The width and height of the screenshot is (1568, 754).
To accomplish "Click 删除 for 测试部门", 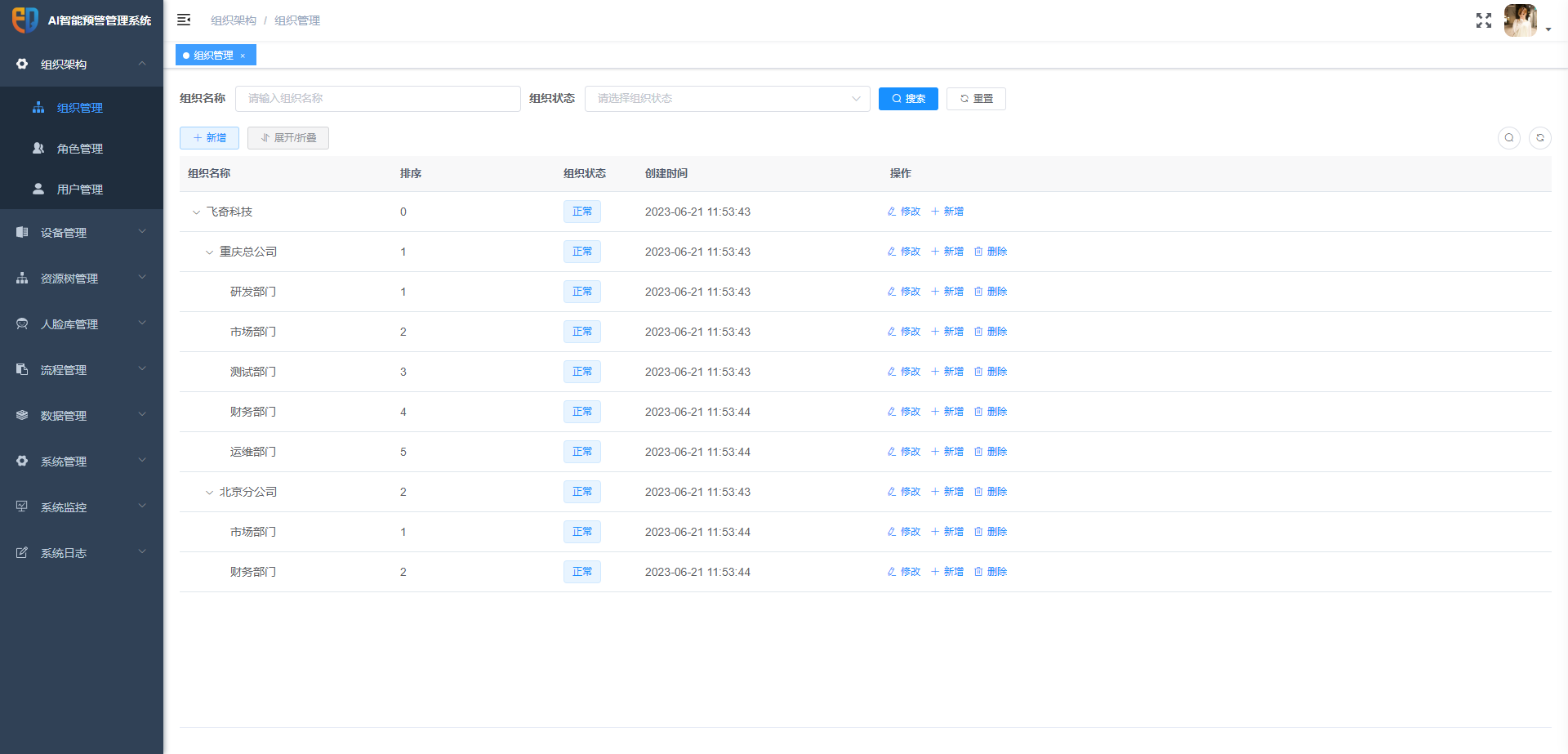I will [991, 372].
